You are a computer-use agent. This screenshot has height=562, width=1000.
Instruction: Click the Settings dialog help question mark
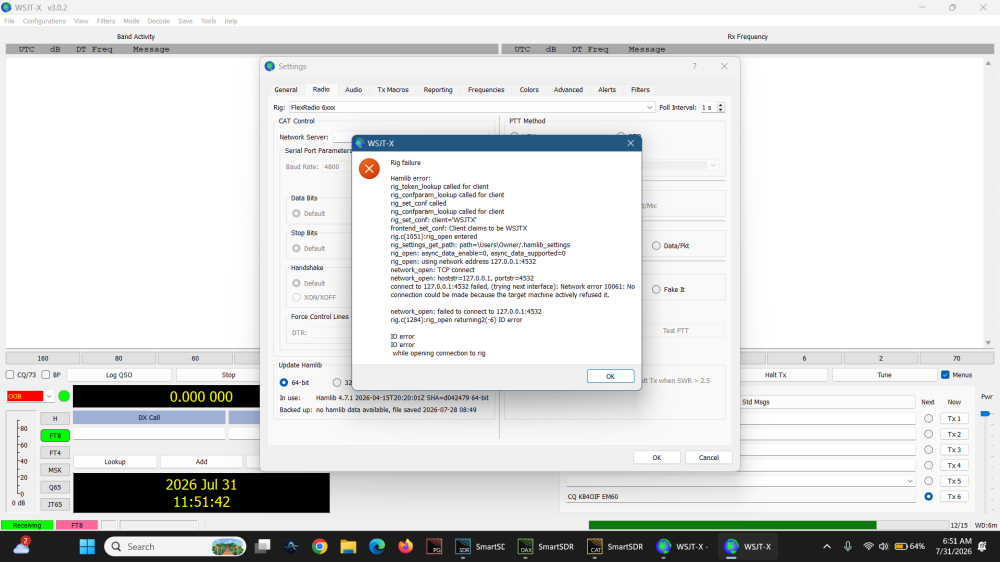tap(695, 66)
